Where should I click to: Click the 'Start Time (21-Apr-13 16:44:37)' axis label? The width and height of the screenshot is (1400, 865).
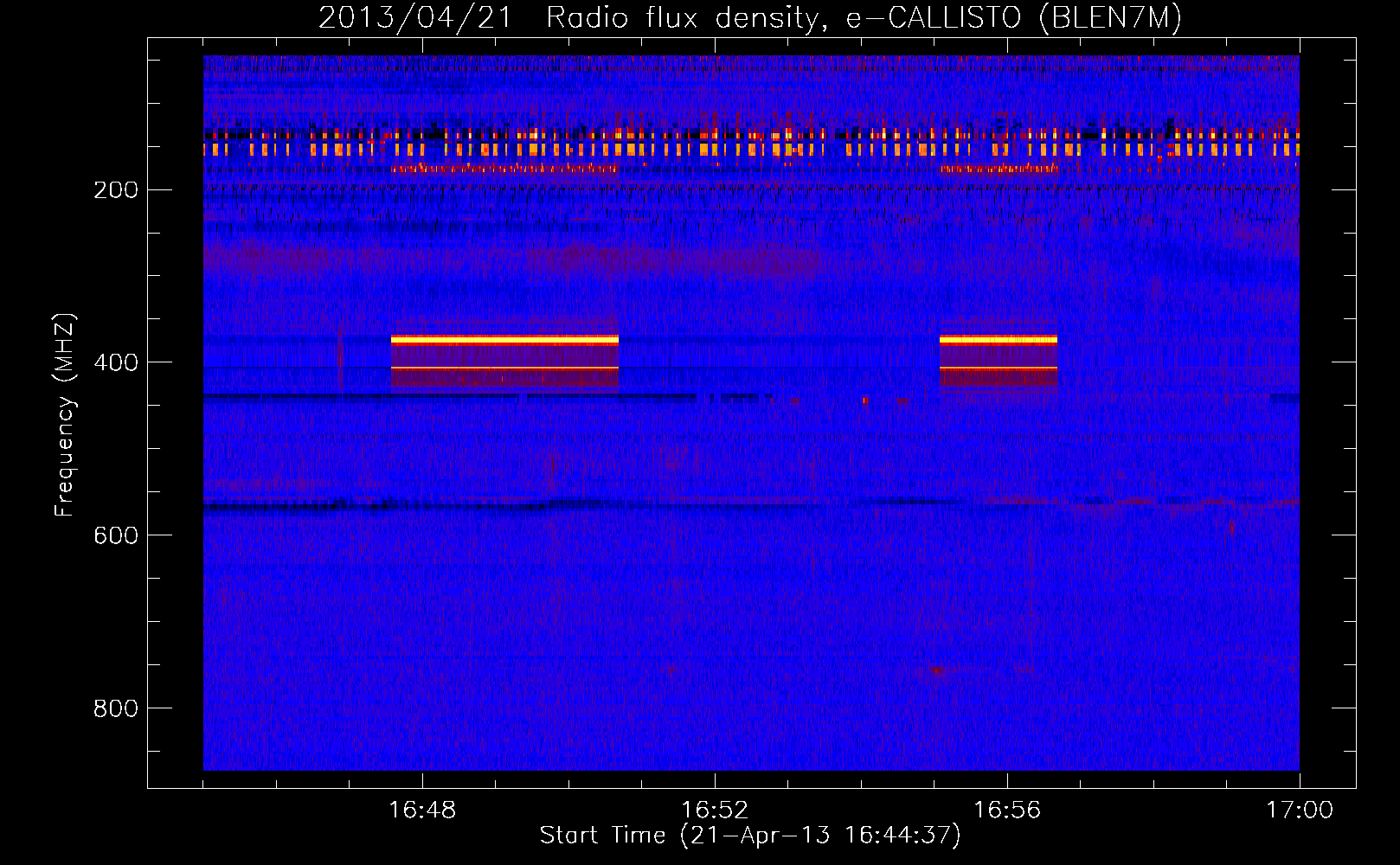pyautogui.click(x=750, y=836)
